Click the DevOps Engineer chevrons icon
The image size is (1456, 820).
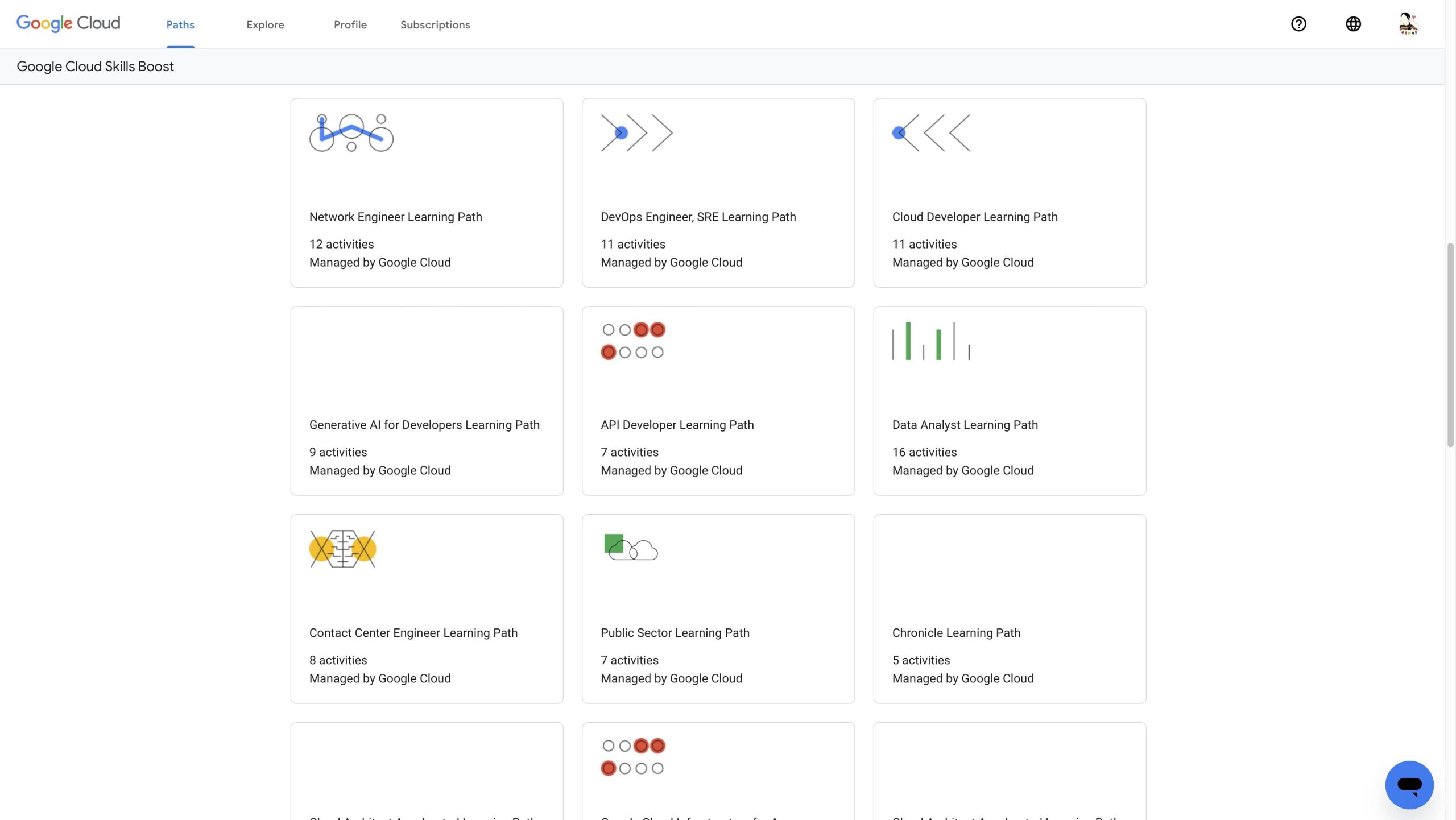pyautogui.click(x=636, y=133)
